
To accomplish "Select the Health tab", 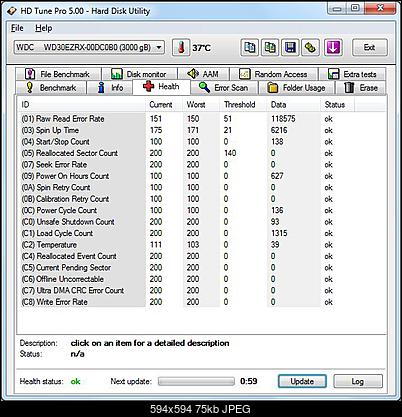I will [x=161, y=87].
